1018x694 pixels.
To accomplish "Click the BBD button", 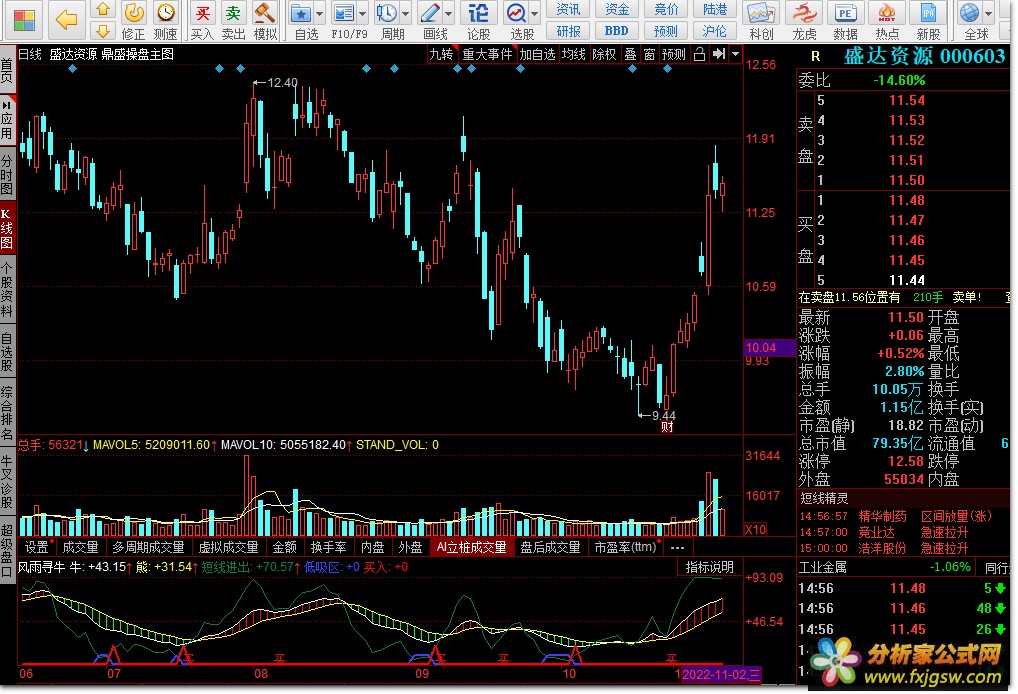I will (x=617, y=31).
